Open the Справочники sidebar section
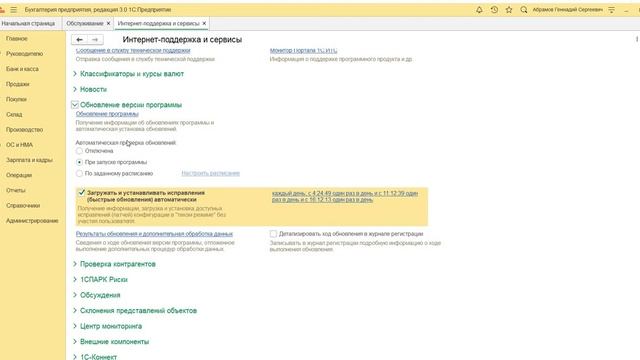 (x=23, y=206)
